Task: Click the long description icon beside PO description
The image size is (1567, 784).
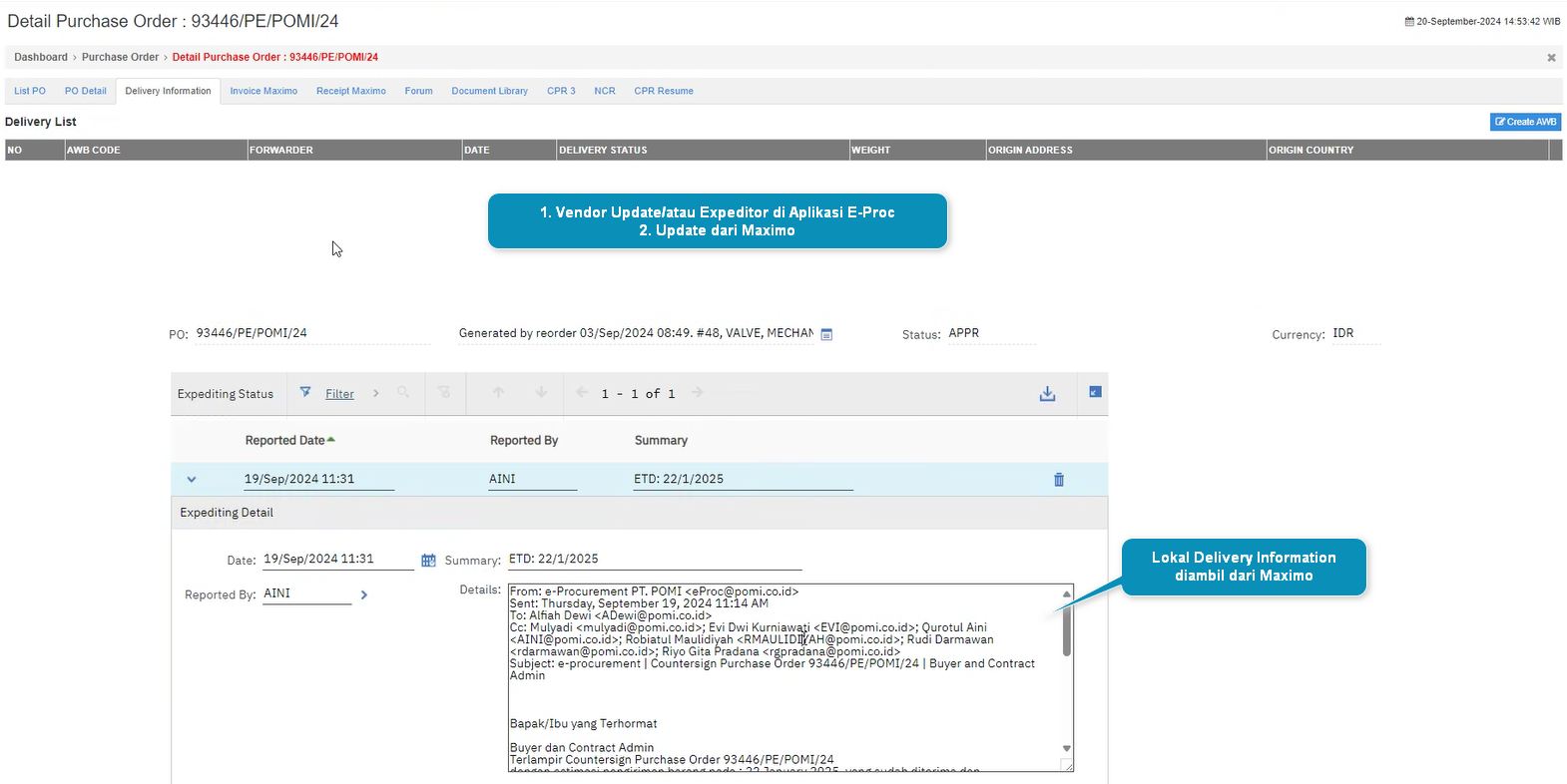Action: [826, 335]
